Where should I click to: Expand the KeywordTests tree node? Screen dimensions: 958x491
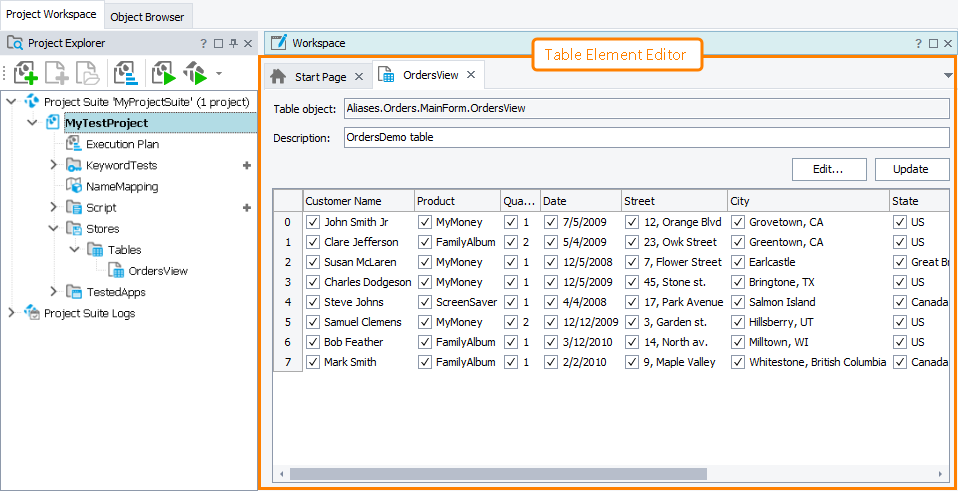click(53, 165)
